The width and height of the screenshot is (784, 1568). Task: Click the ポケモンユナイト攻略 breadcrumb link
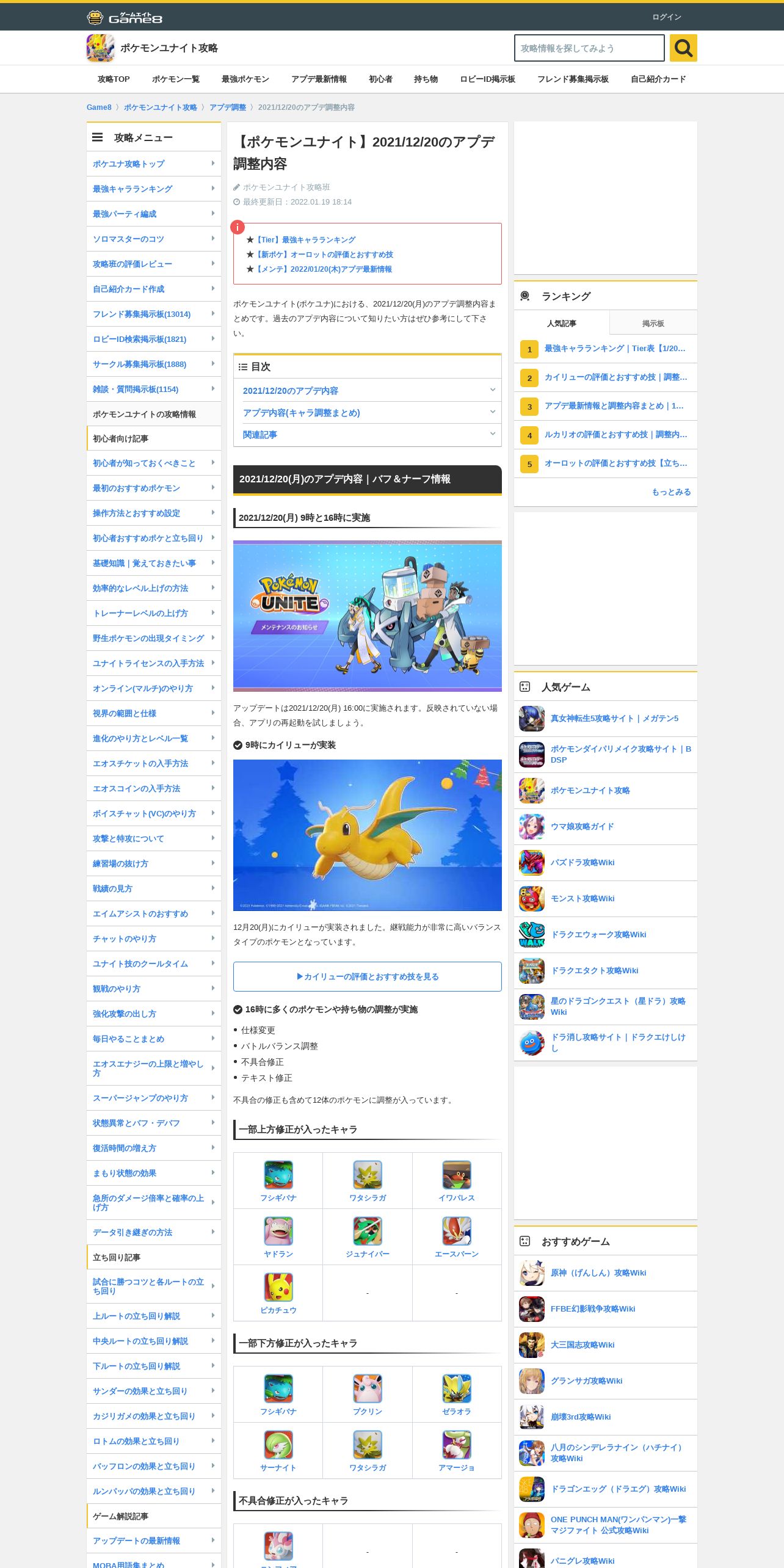pos(161,107)
